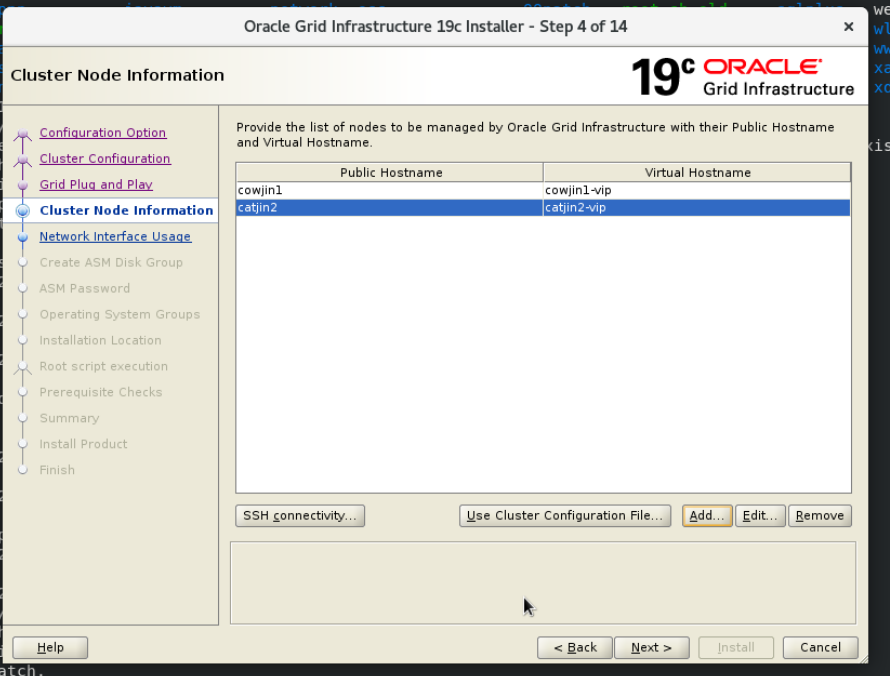Click the Virtual Hostname column header
The width and height of the screenshot is (890, 676).
tap(697, 173)
